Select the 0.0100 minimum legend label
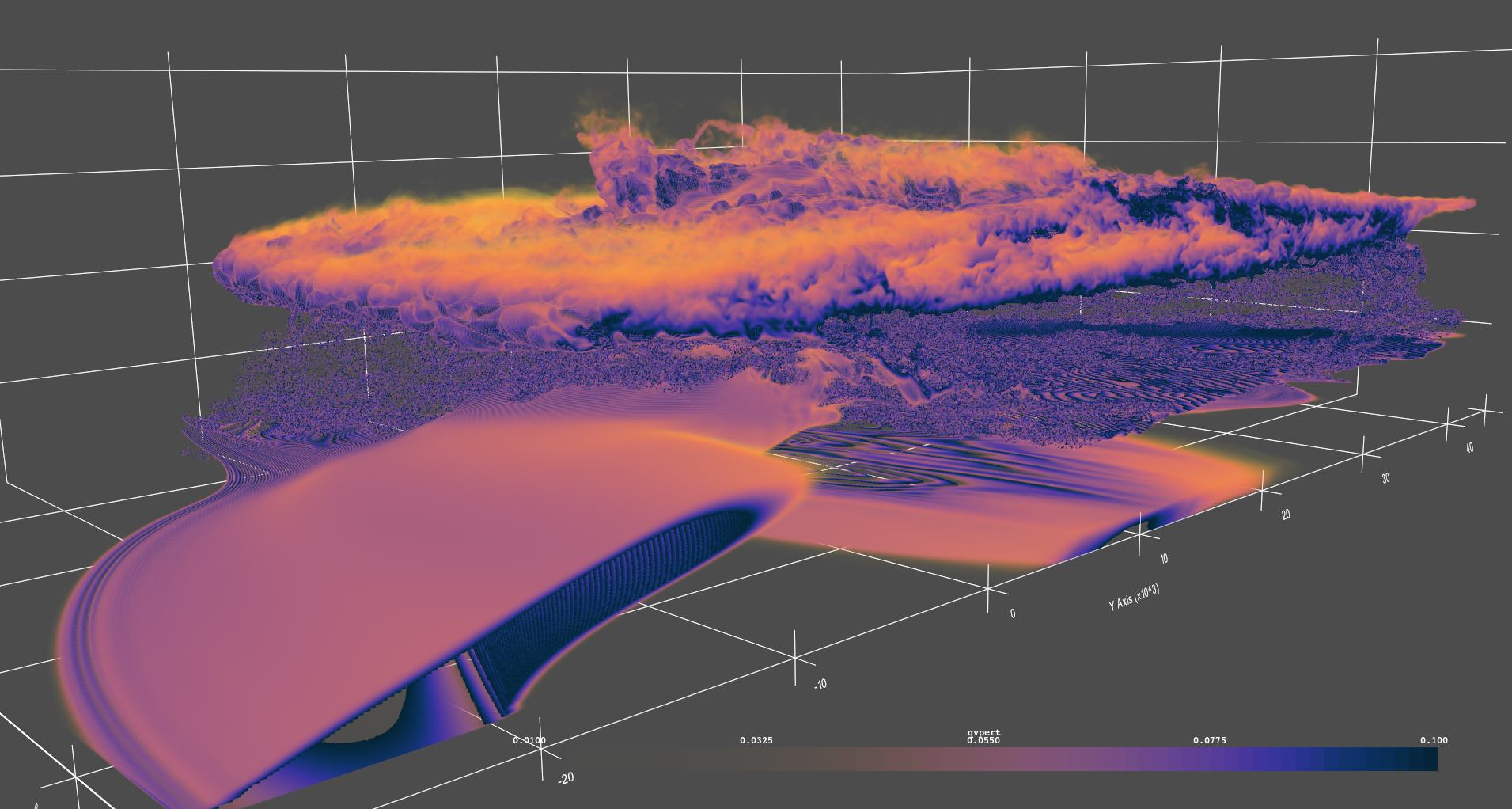 (529, 740)
